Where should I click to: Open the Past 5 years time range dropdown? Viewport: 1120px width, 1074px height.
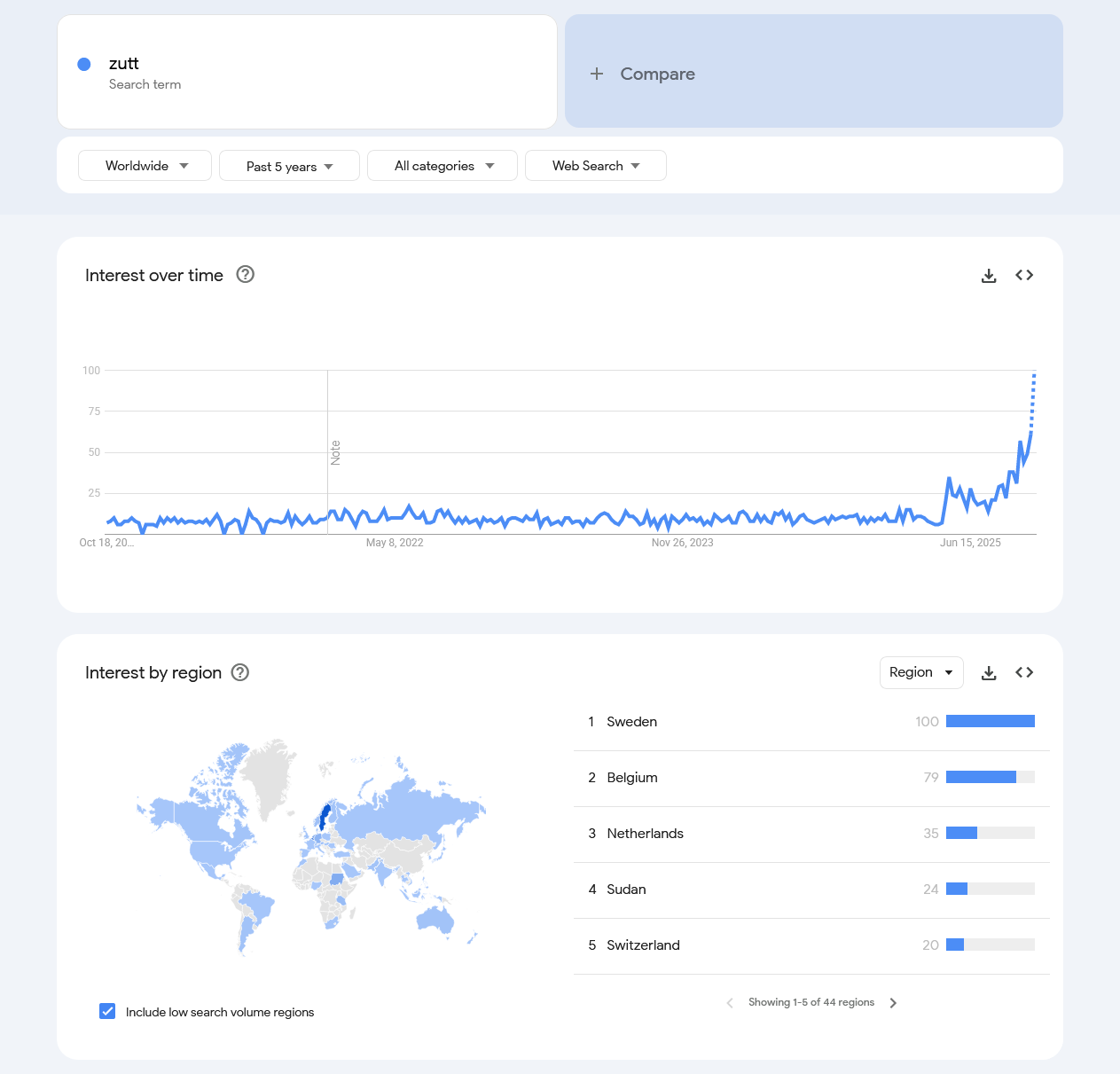pyautogui.click(x=289, y=166)
